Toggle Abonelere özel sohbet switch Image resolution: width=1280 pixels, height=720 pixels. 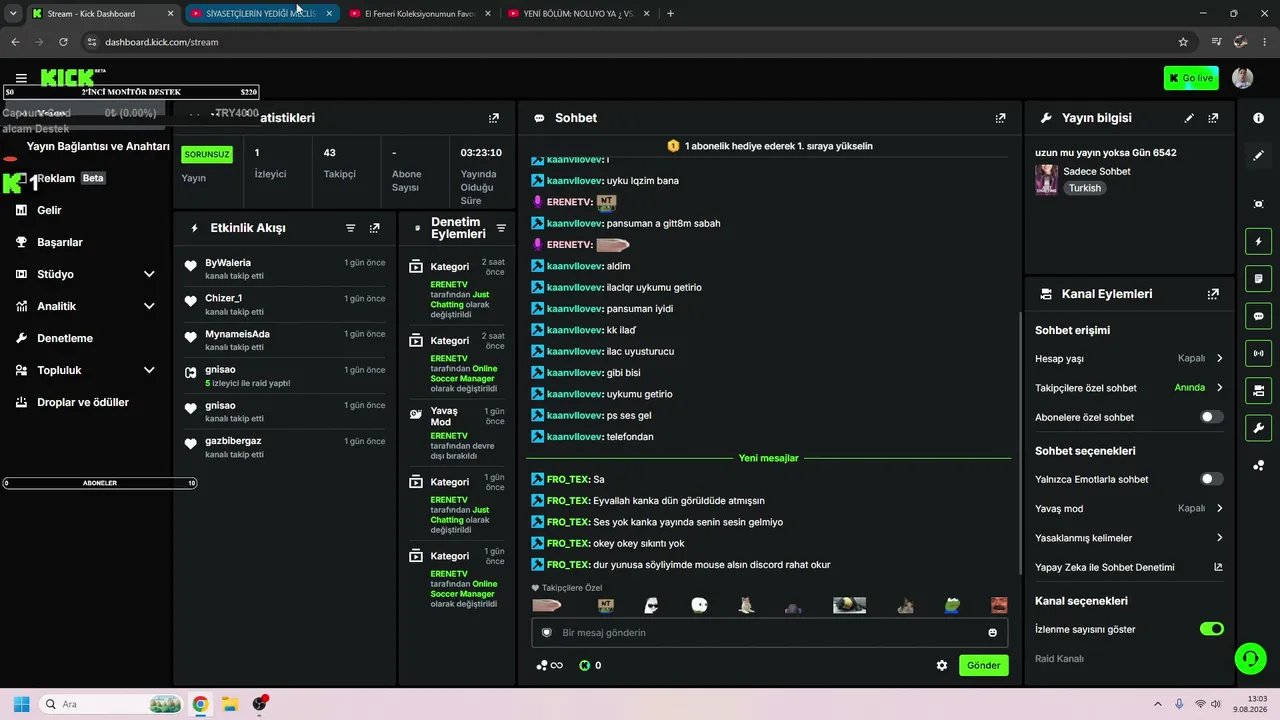[x=1211, y=417]
